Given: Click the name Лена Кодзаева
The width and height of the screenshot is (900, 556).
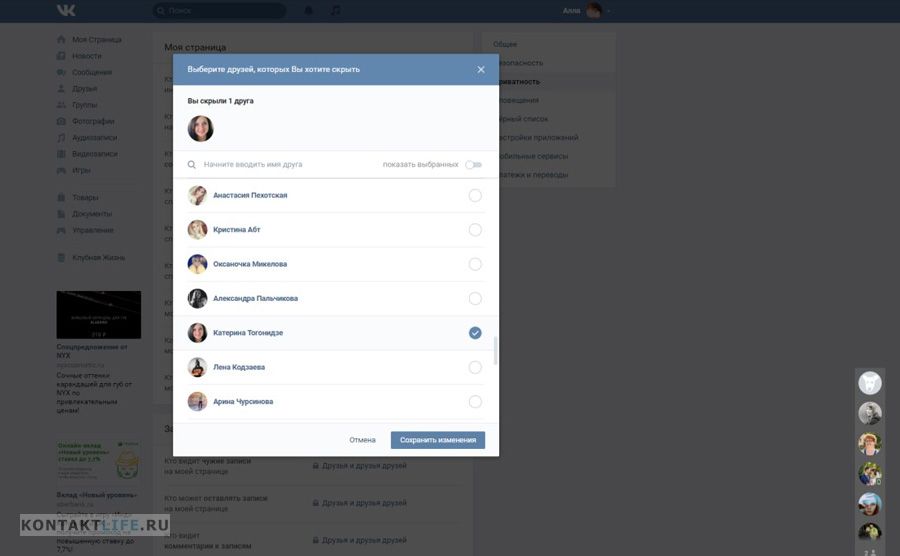Looking at the screenshot, I should click(239, 367).
